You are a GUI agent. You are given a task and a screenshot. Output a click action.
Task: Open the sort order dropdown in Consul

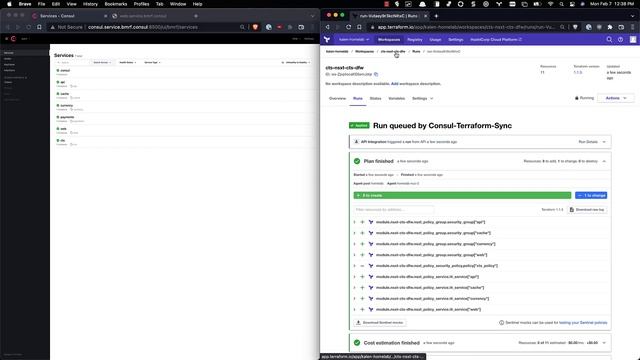[x=296, y=62]
